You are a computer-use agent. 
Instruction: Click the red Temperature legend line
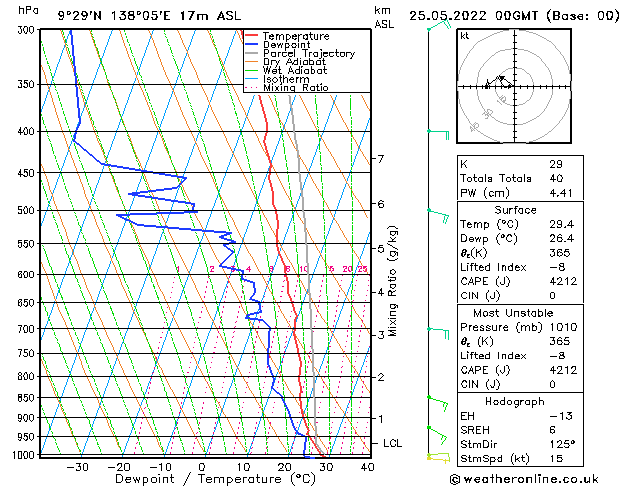click(x=252, y=36)
